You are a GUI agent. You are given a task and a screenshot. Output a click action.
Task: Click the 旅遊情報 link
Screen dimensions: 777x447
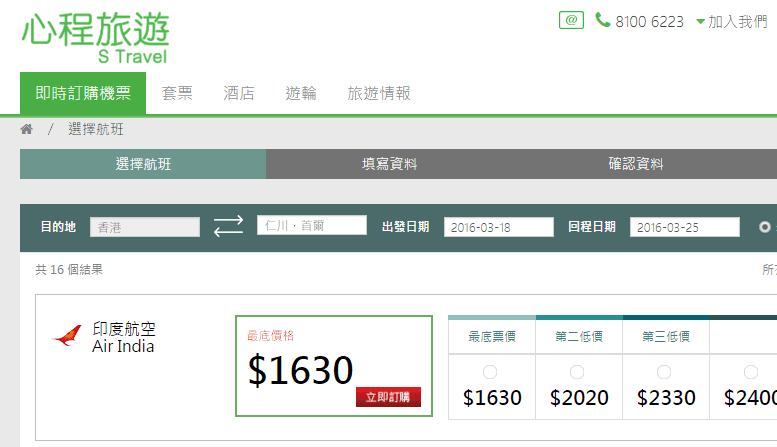pos(378,93)
